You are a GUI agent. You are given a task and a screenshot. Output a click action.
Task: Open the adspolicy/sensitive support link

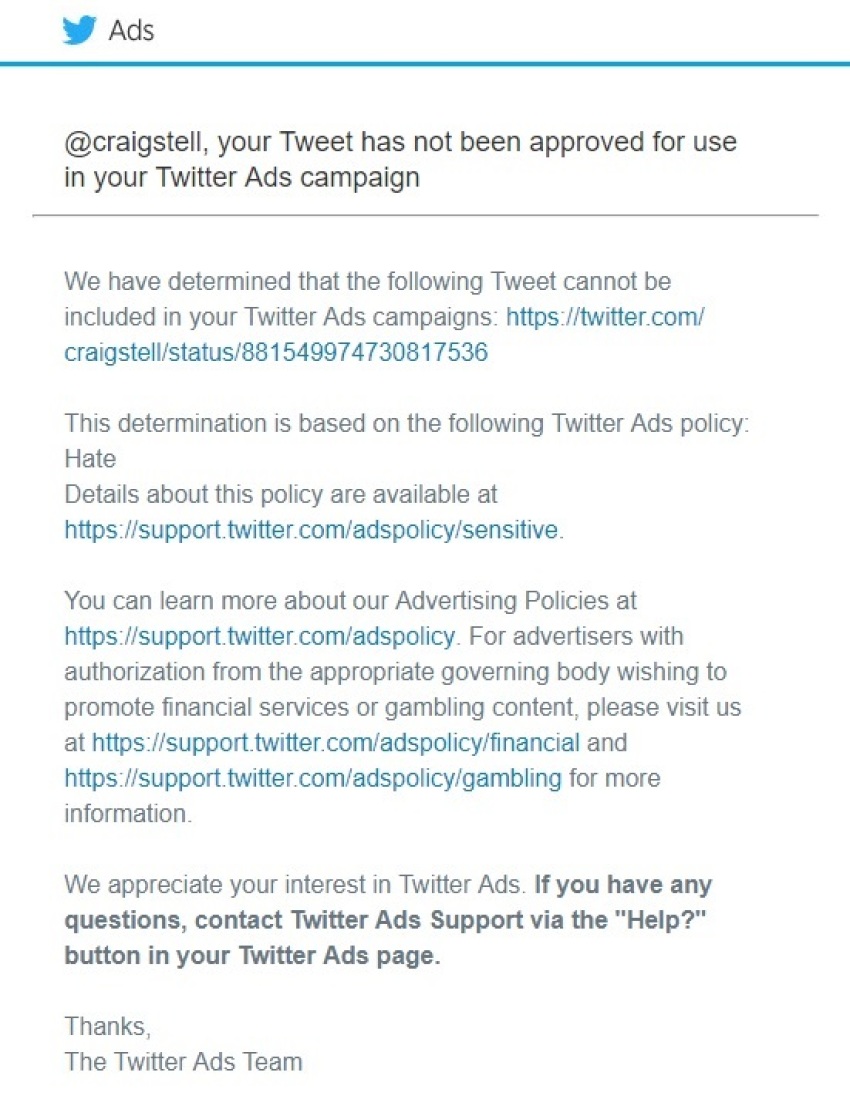tap(311, 529)
